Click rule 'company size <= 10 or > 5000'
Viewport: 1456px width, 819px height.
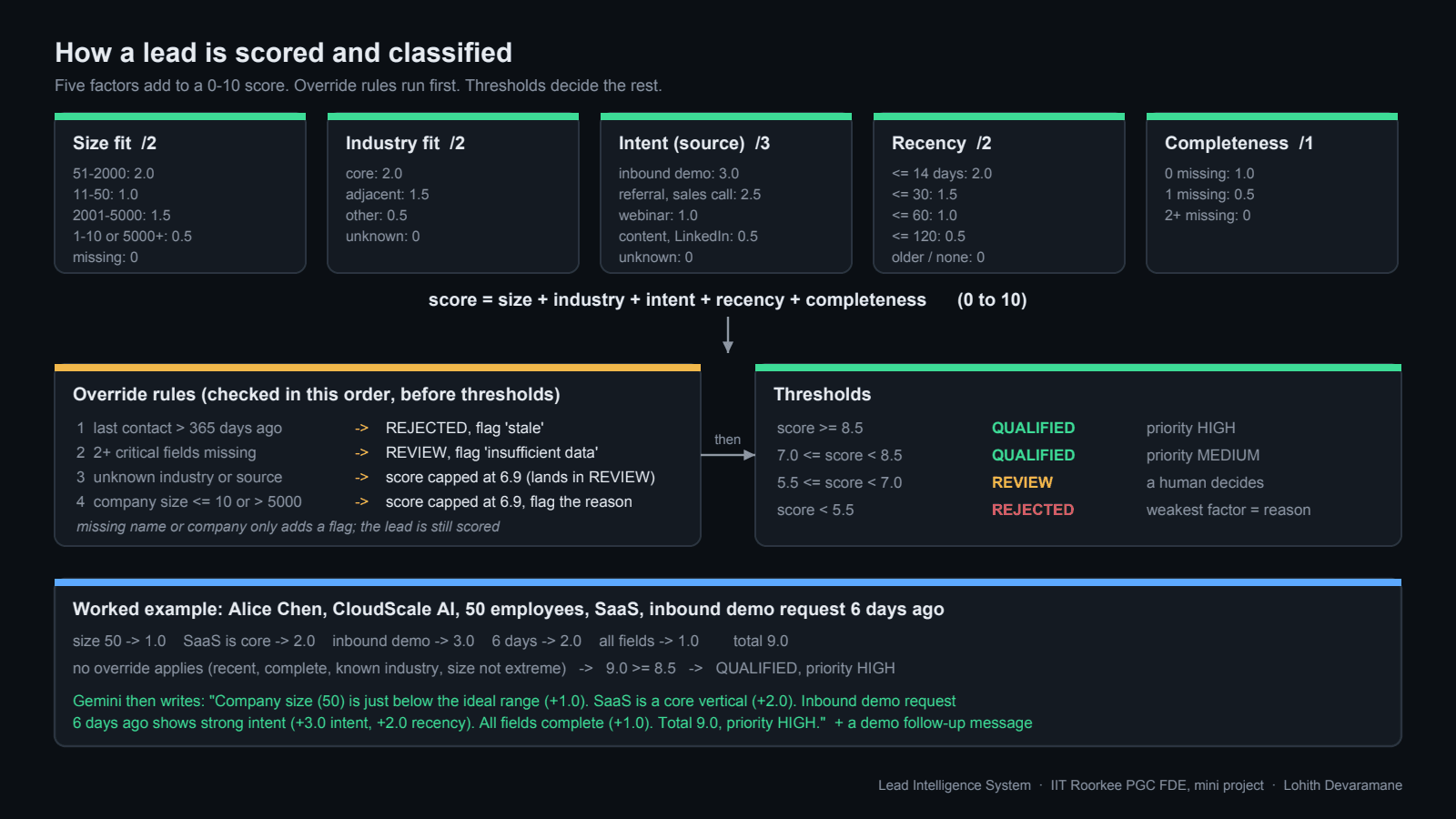coord(197,501)
